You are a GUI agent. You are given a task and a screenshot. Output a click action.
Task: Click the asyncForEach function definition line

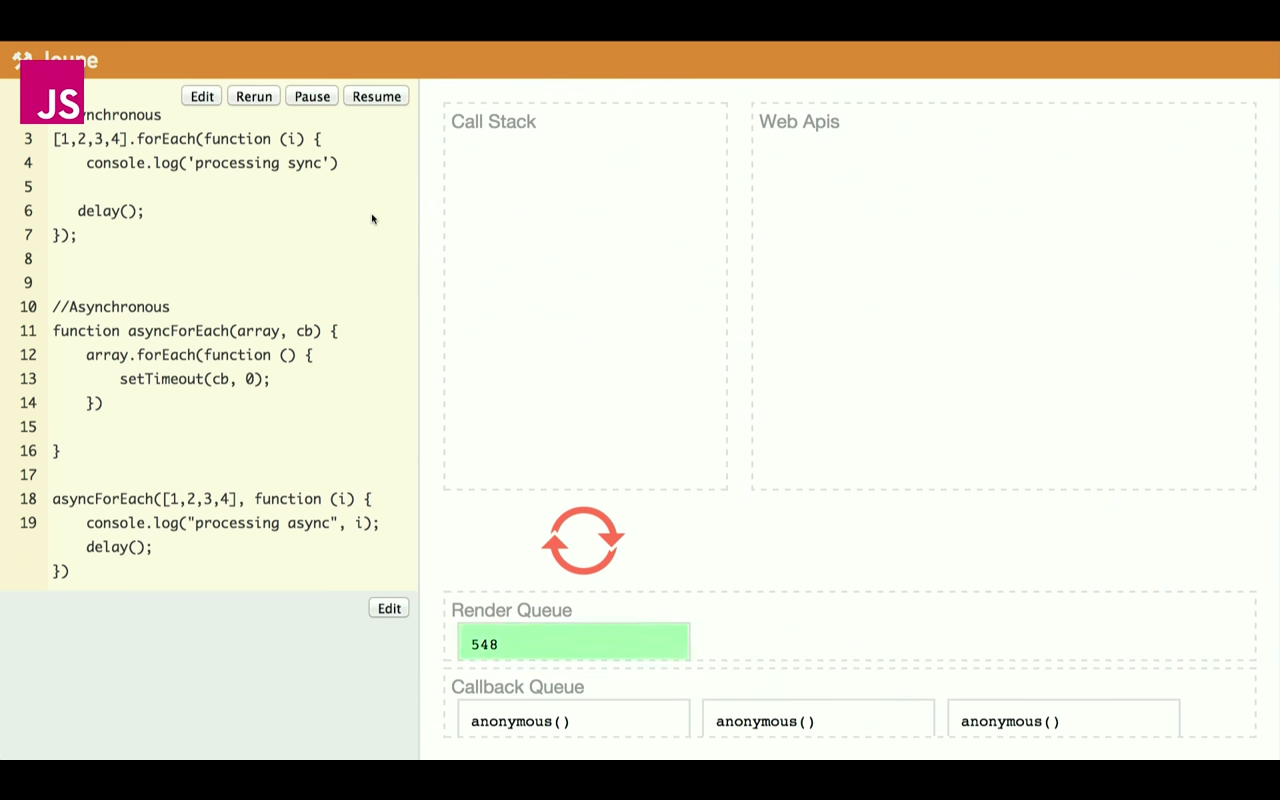point(195,331)
